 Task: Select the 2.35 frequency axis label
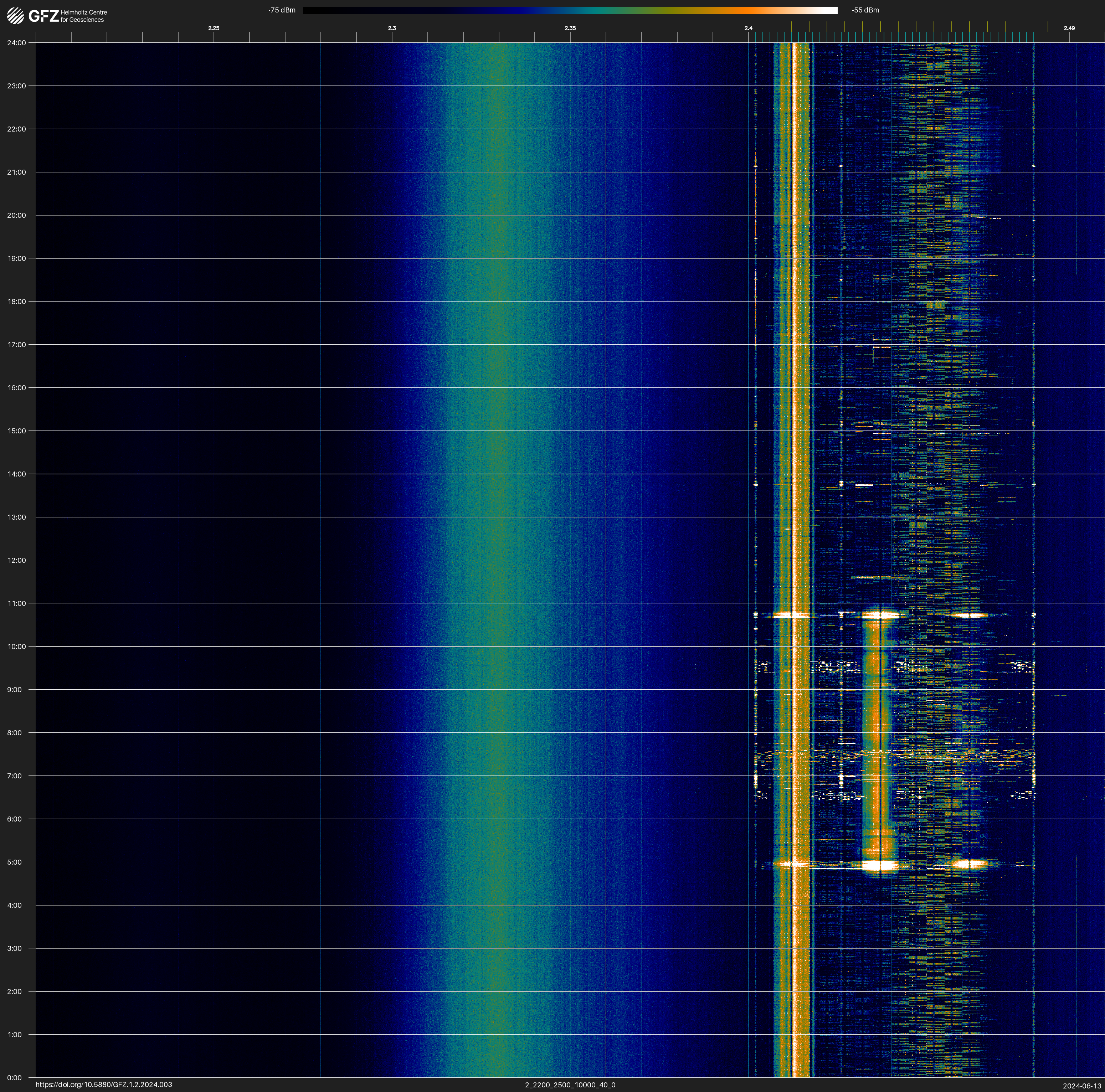[570, 28]
